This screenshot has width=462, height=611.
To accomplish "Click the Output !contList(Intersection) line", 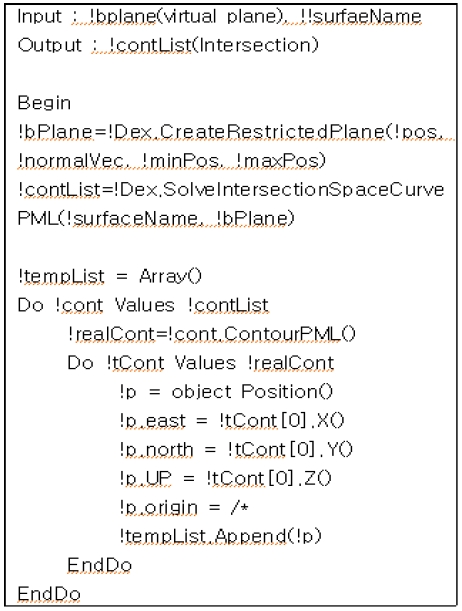I will coord(168,45).
